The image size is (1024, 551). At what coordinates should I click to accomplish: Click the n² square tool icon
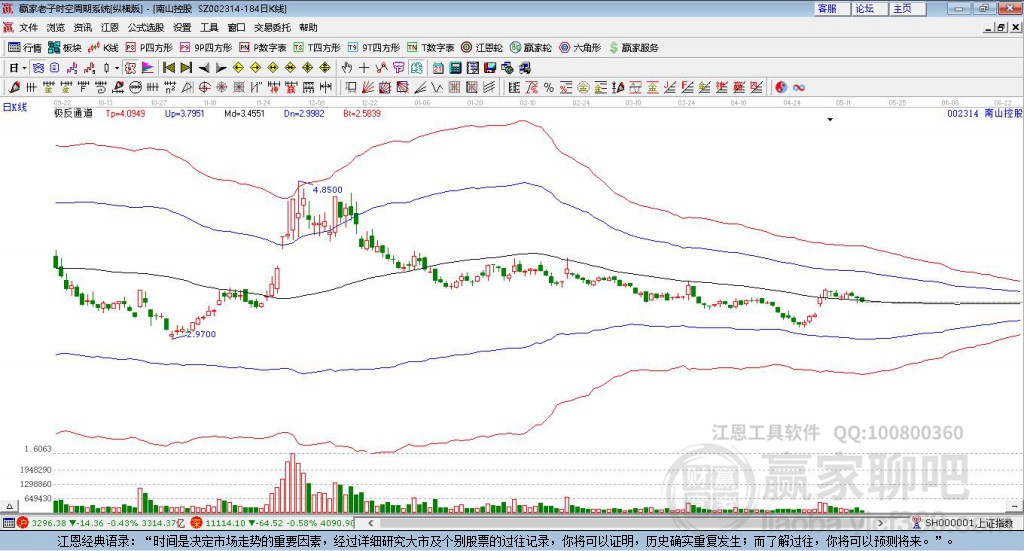pos(170,87)
